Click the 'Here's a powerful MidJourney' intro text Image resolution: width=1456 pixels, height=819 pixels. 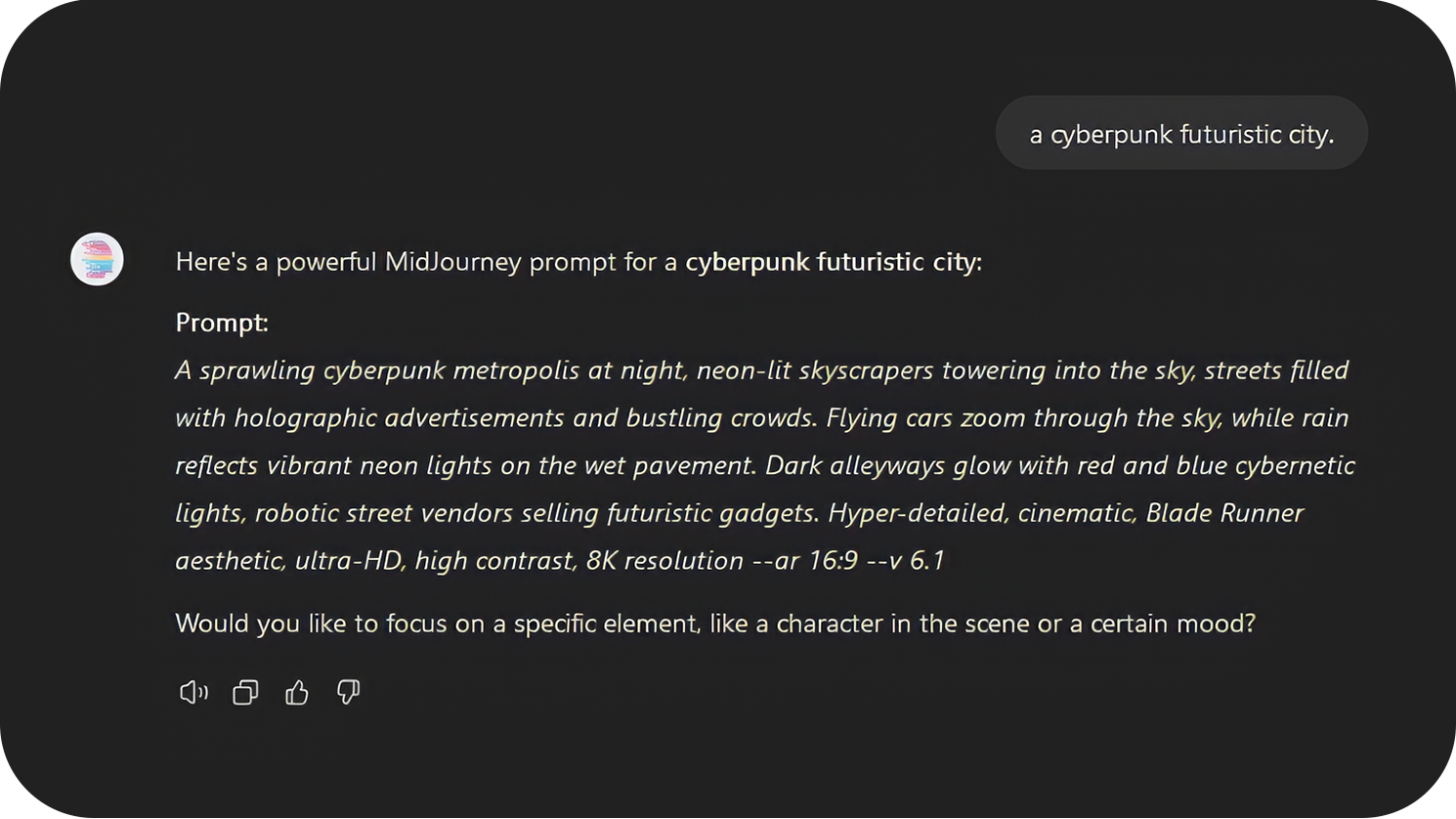pyautogui.click(x=348, y=262)
